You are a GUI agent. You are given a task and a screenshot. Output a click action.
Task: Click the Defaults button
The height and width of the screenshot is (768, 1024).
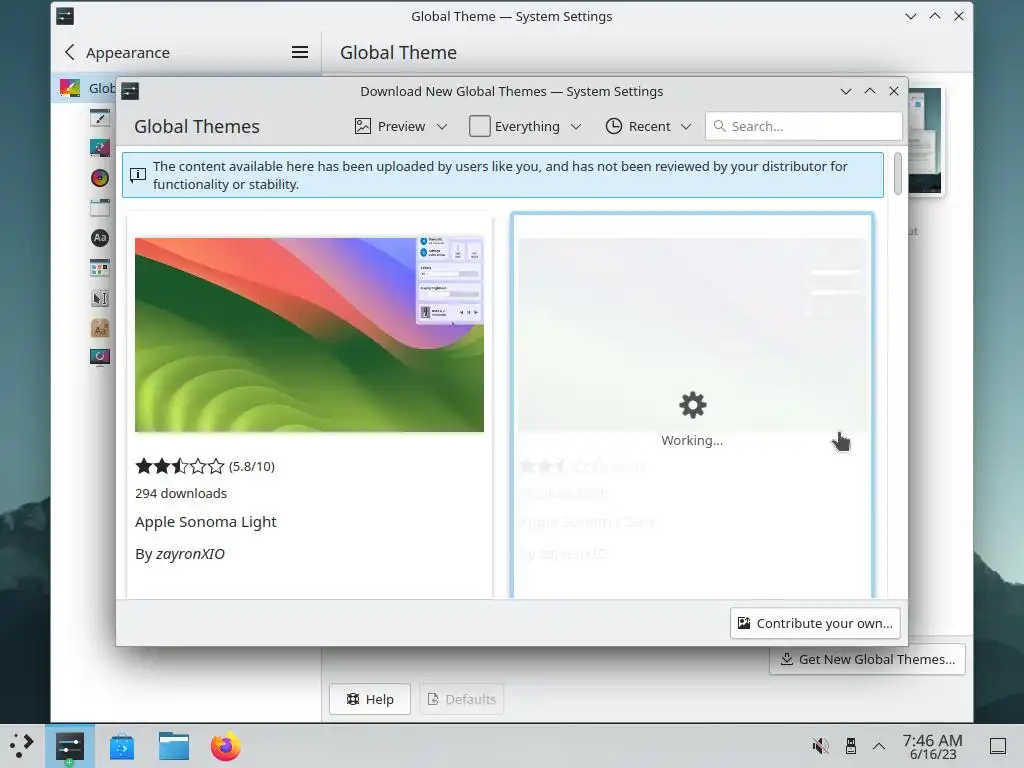461,699
